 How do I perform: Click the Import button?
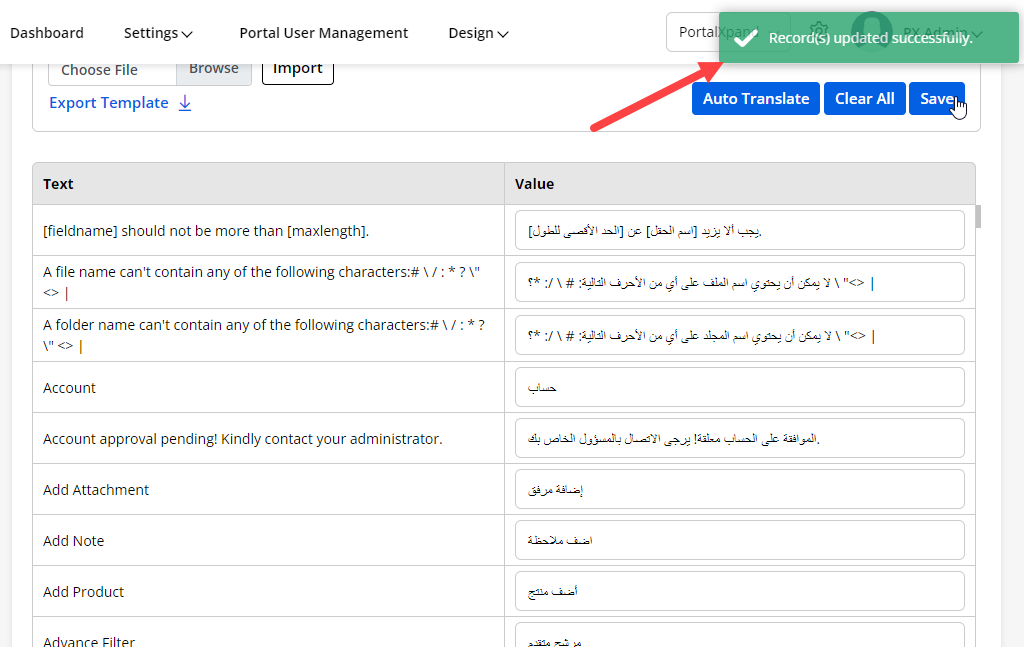tap(297, 69)
